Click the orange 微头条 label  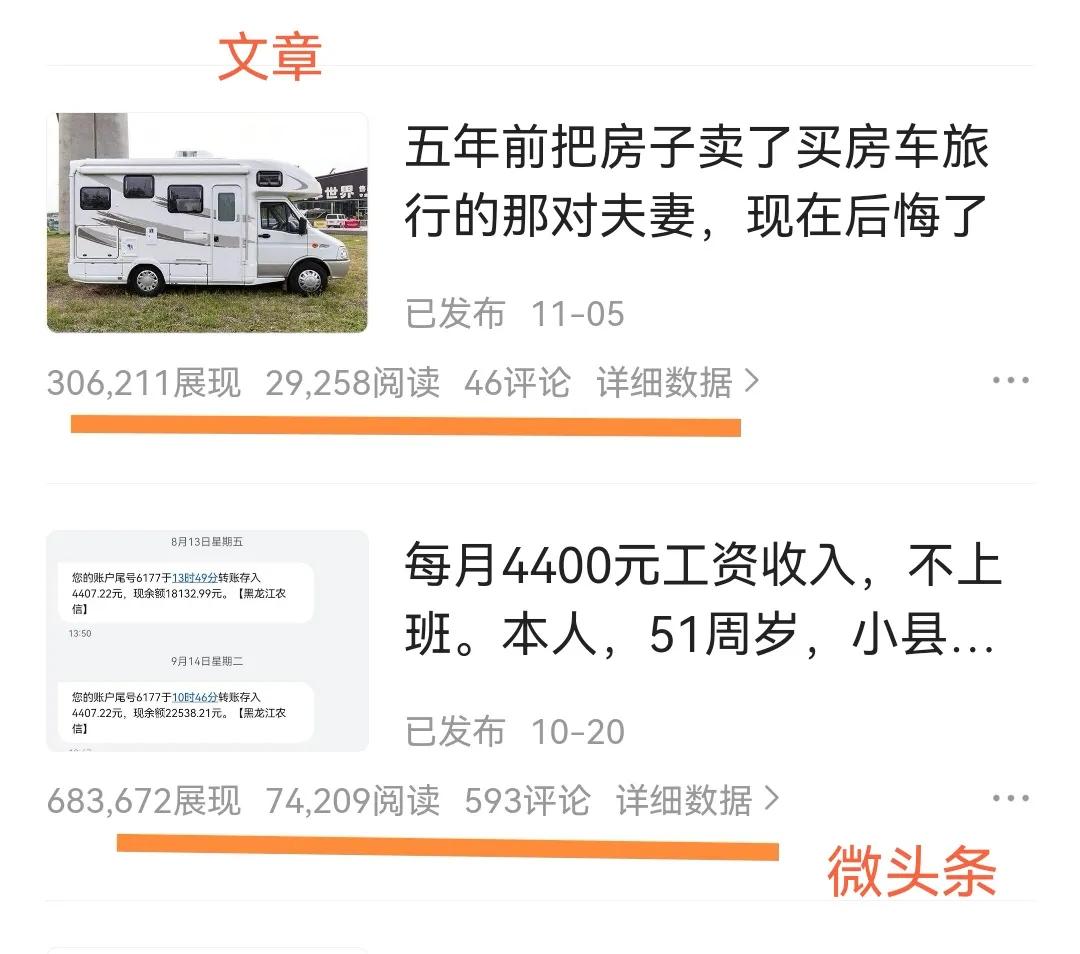coord(911,871)
